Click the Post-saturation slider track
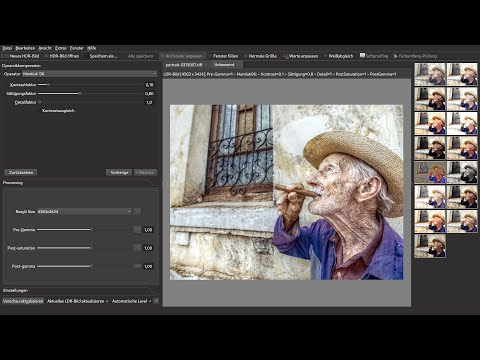This screenshot has width=480, height=360. [x=84, y=248]
